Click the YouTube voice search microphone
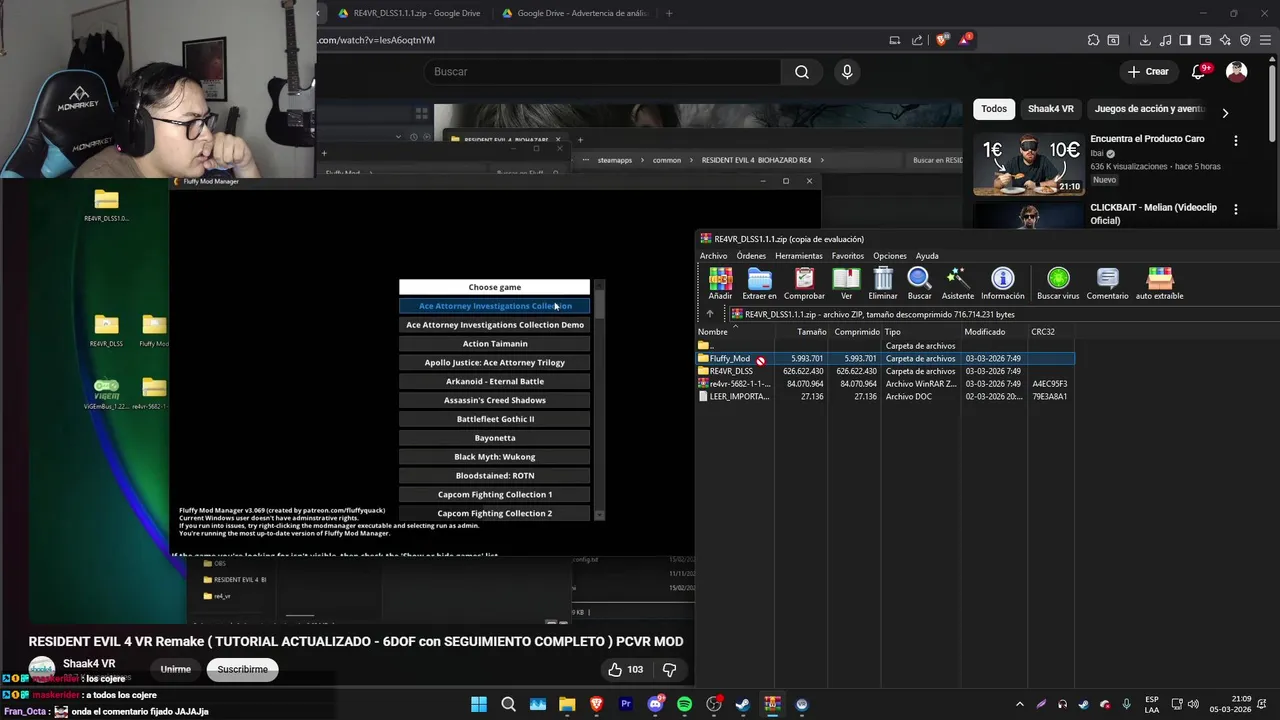Screen dimensions: 1280x720 pyautogui.click(x=847, y=72)
